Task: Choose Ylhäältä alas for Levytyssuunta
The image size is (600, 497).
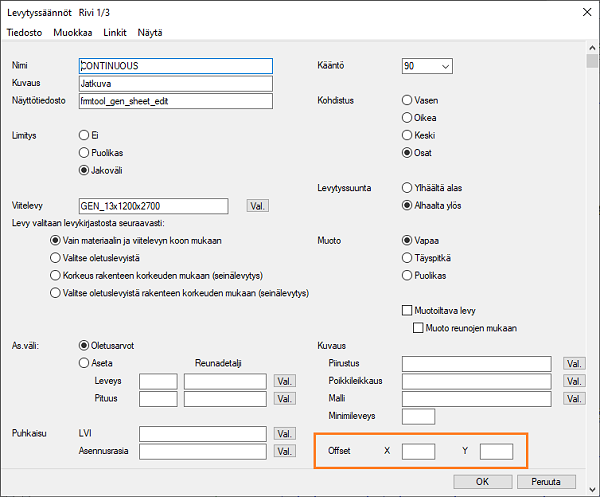Action: 407,187
